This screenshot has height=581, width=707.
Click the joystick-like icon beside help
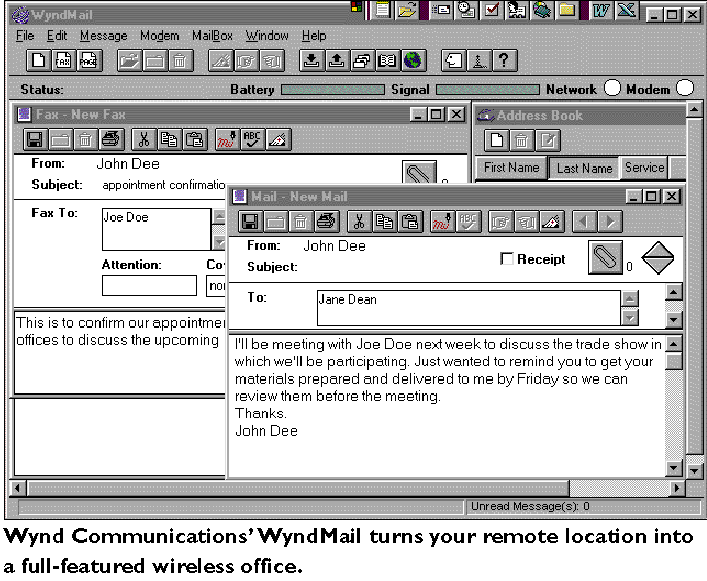coord(479,60)
